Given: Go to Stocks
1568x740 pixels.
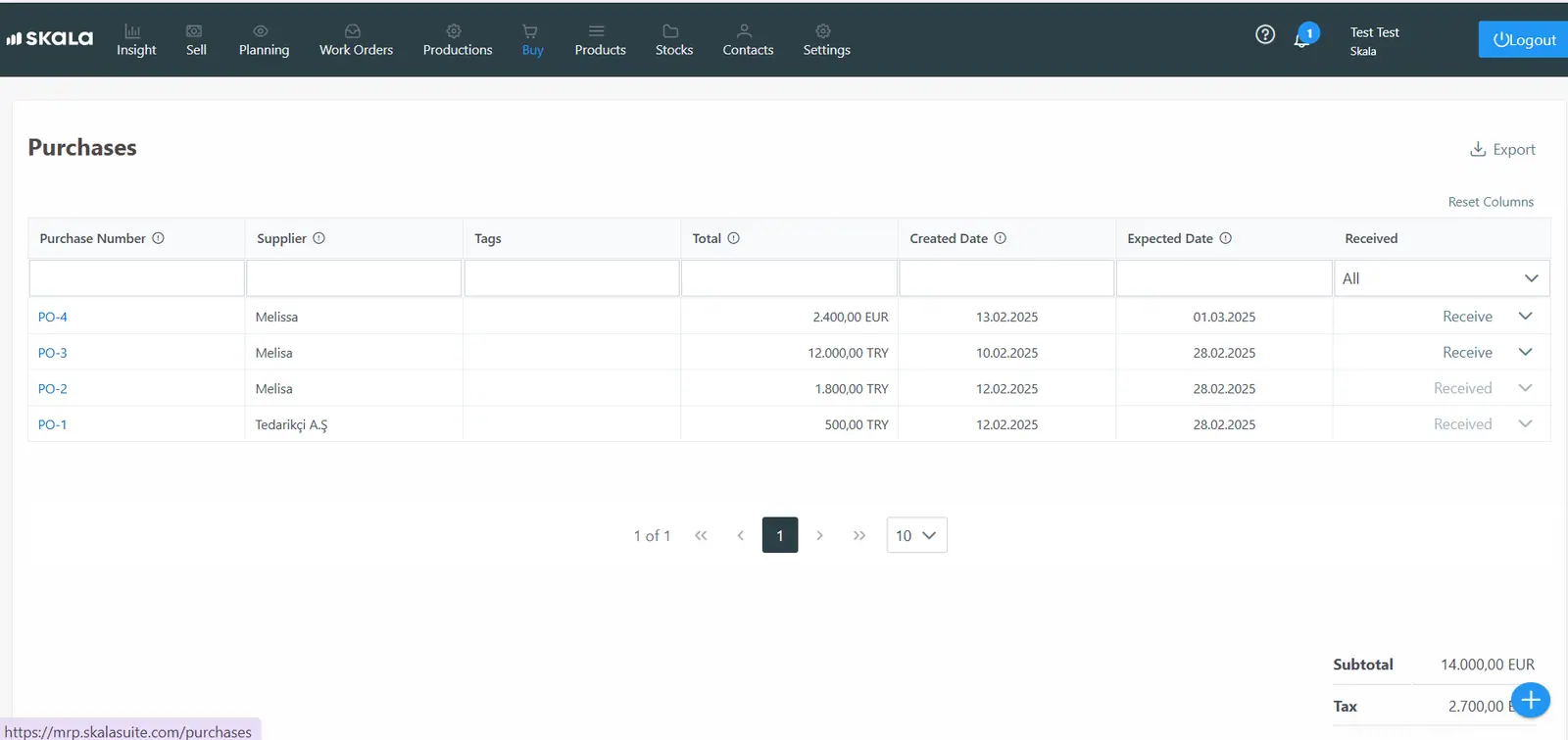Looking at the screenshot, I should pyautogui.click(x=674, y=40).
